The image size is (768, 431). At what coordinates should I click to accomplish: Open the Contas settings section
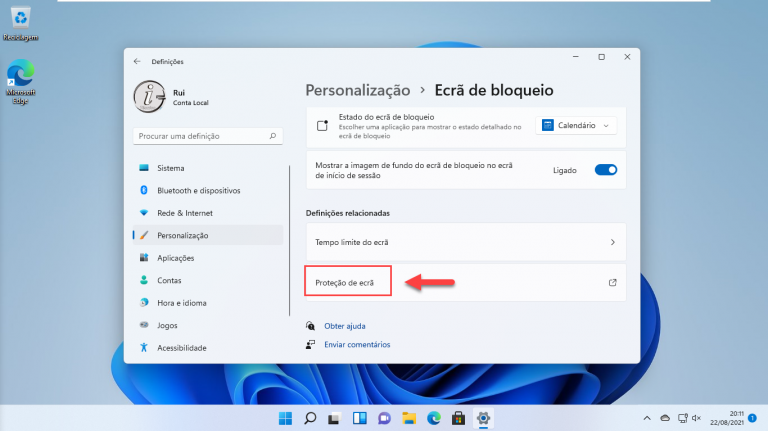coord(208,281)
